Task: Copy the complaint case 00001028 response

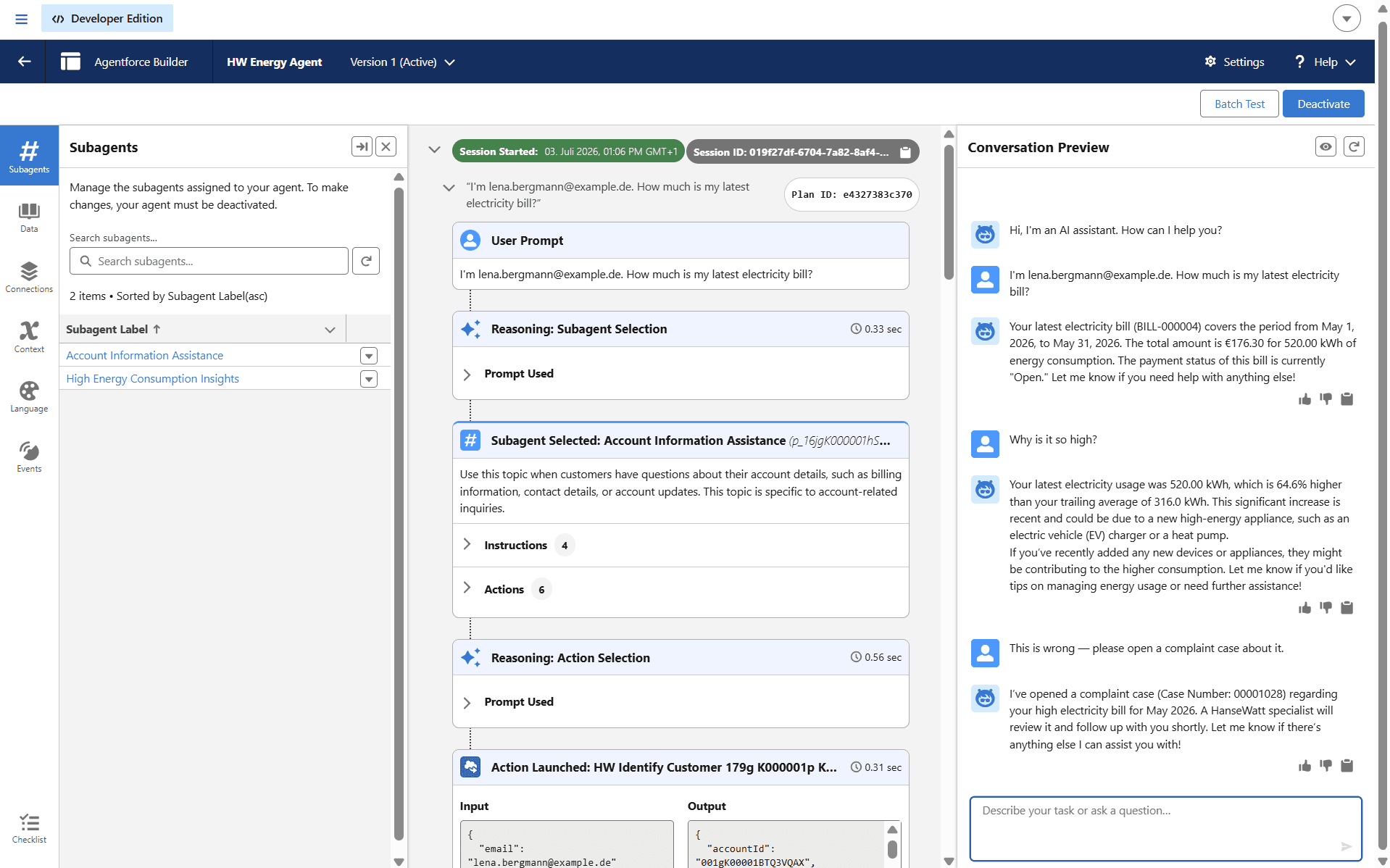Action: (x=1347, y=766)
